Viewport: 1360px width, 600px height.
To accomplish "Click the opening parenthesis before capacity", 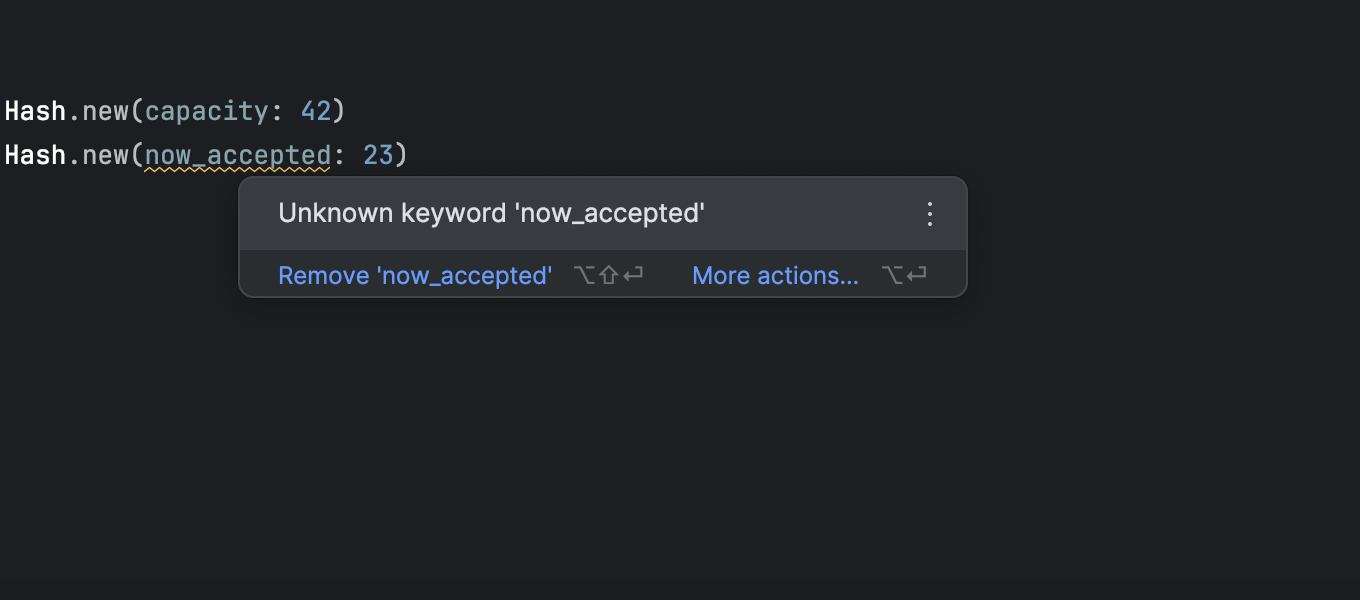I will pyautogui.click(x=137, y=111).
